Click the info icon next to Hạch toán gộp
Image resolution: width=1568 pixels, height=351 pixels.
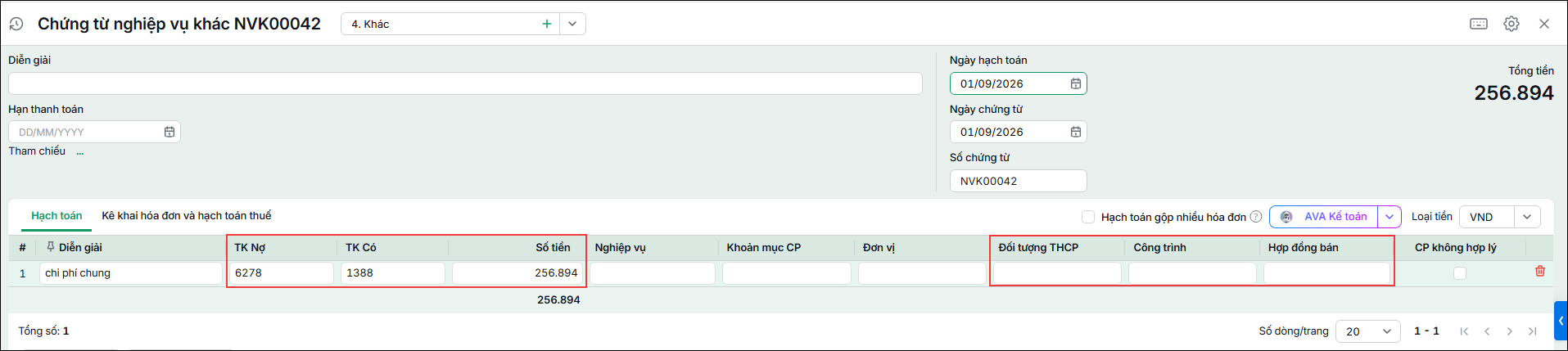(x=1256, y=217)
